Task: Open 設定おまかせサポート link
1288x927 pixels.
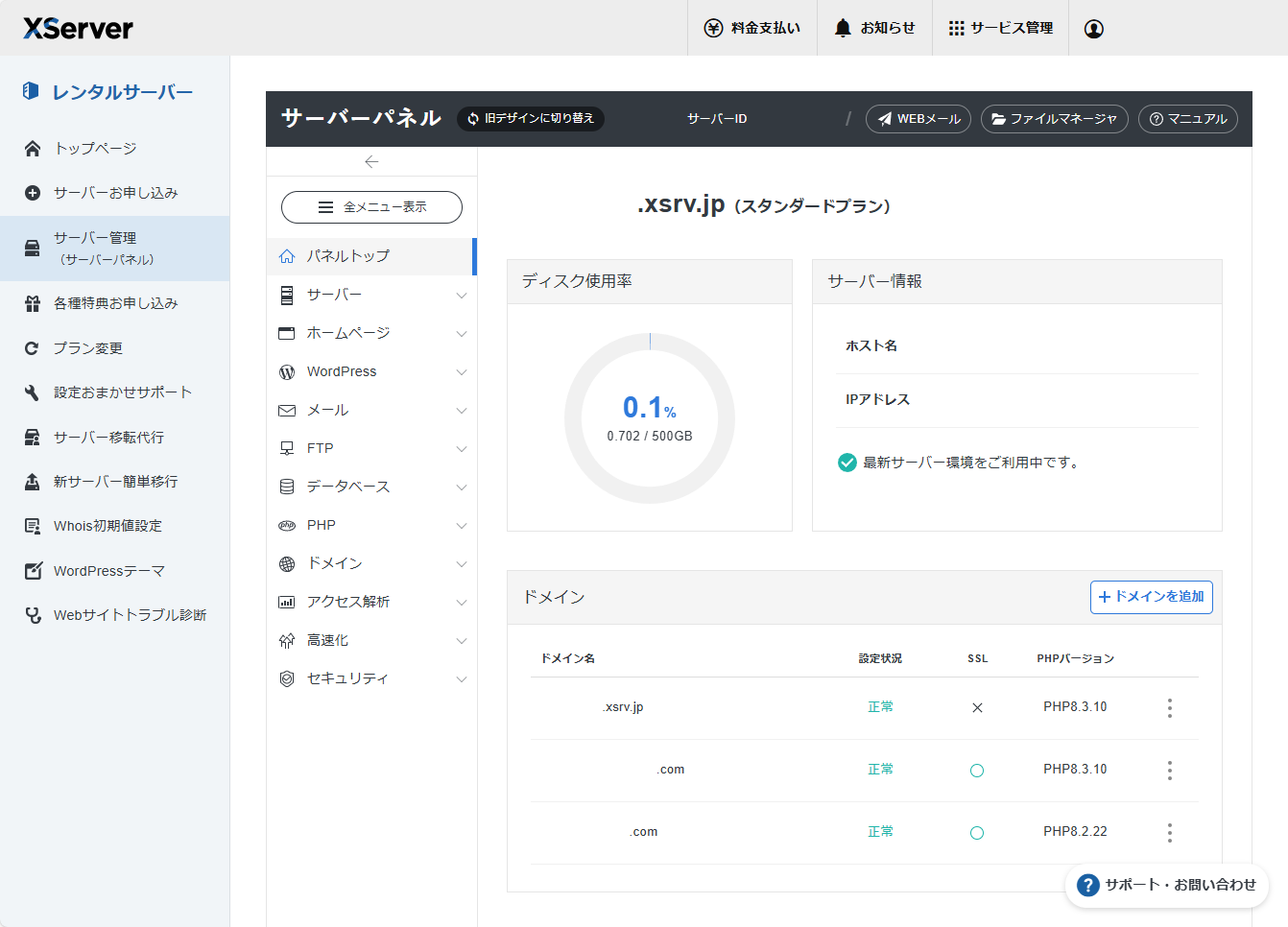Action: (123, 392)
